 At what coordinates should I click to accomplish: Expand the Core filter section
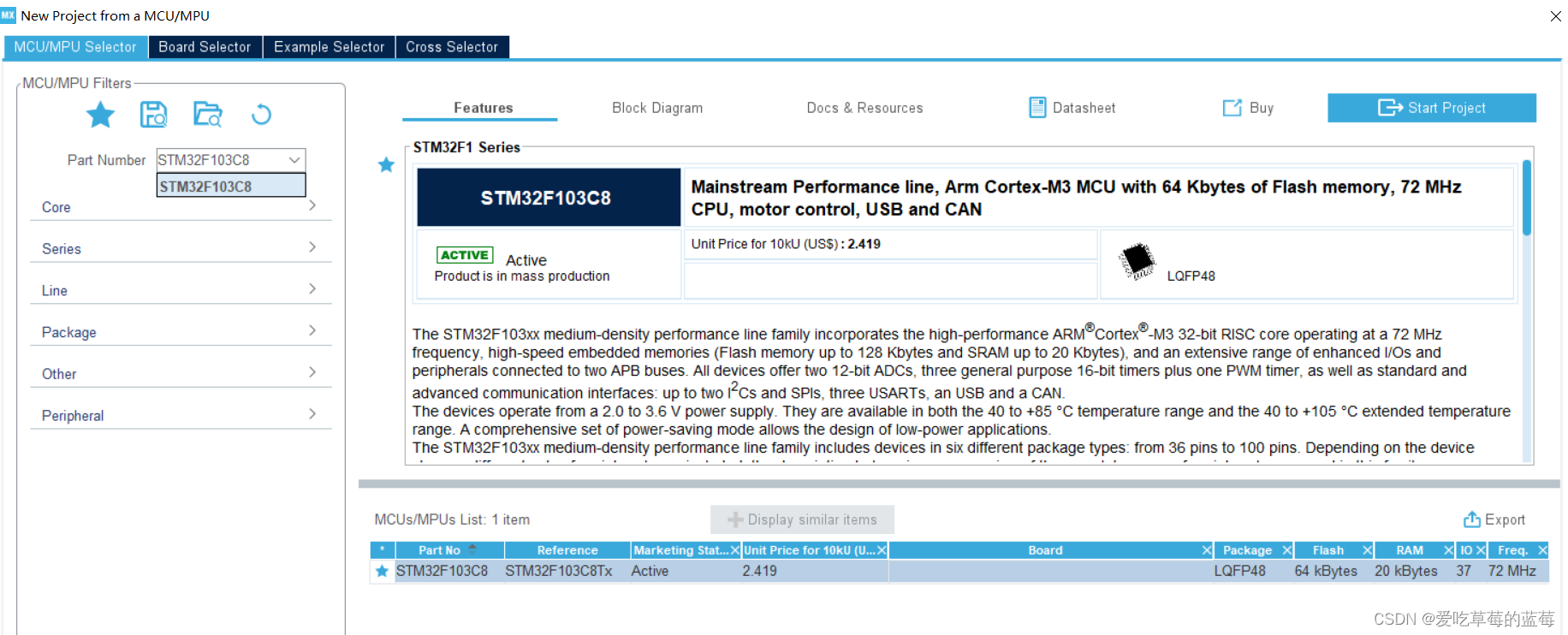[181, 206]
